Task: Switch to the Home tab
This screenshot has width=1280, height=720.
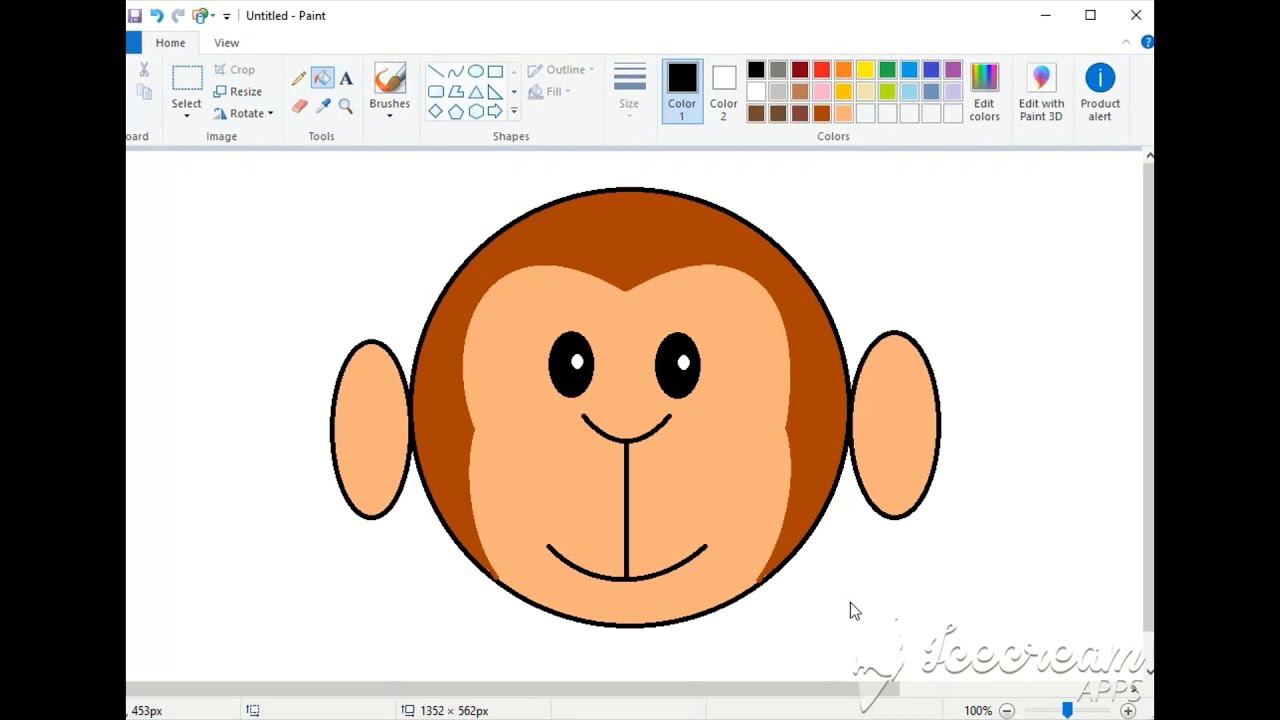Action: point(170,43)
